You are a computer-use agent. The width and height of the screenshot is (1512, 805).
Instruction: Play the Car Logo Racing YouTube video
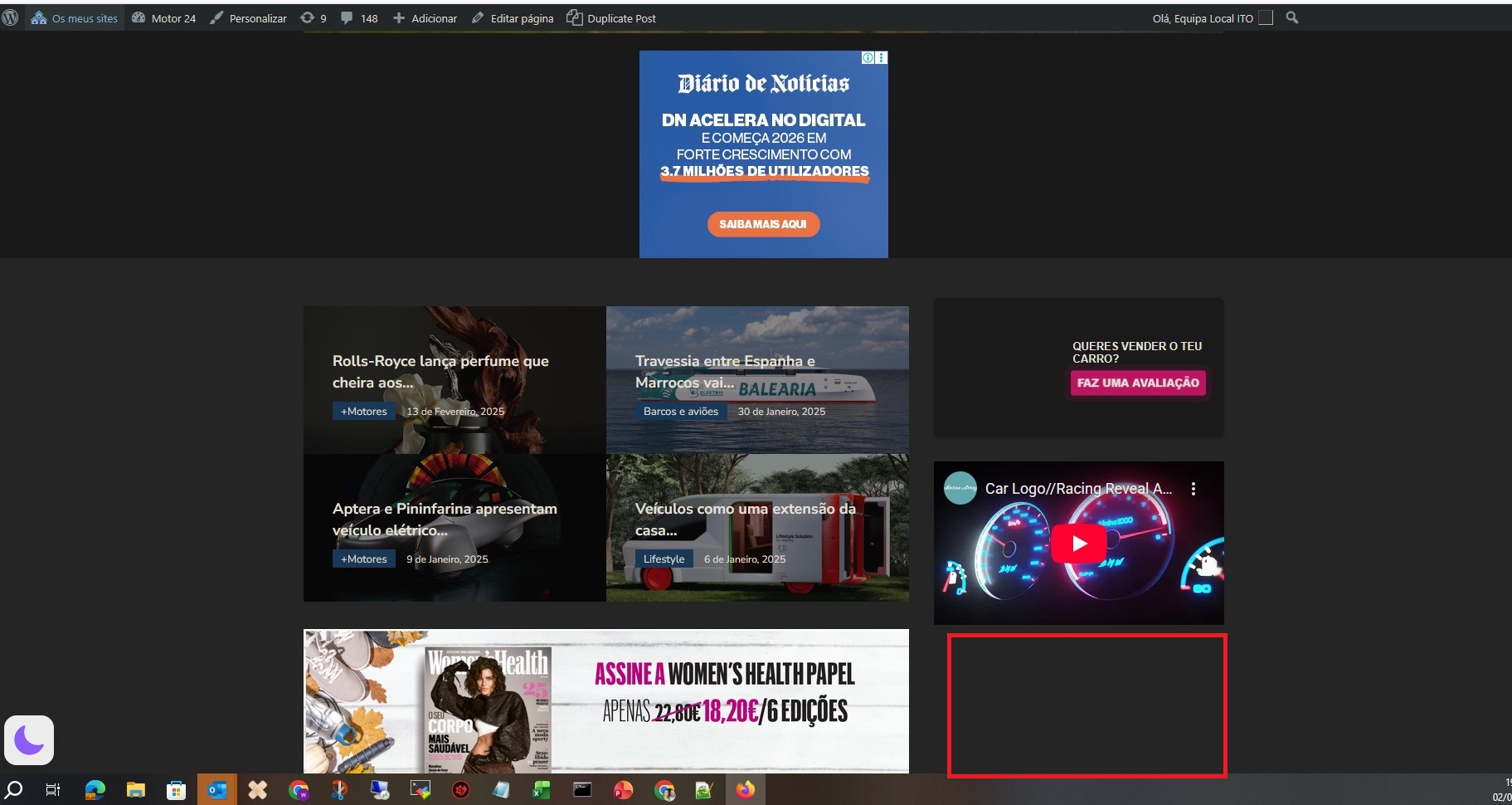click(x=1078, y=543)
